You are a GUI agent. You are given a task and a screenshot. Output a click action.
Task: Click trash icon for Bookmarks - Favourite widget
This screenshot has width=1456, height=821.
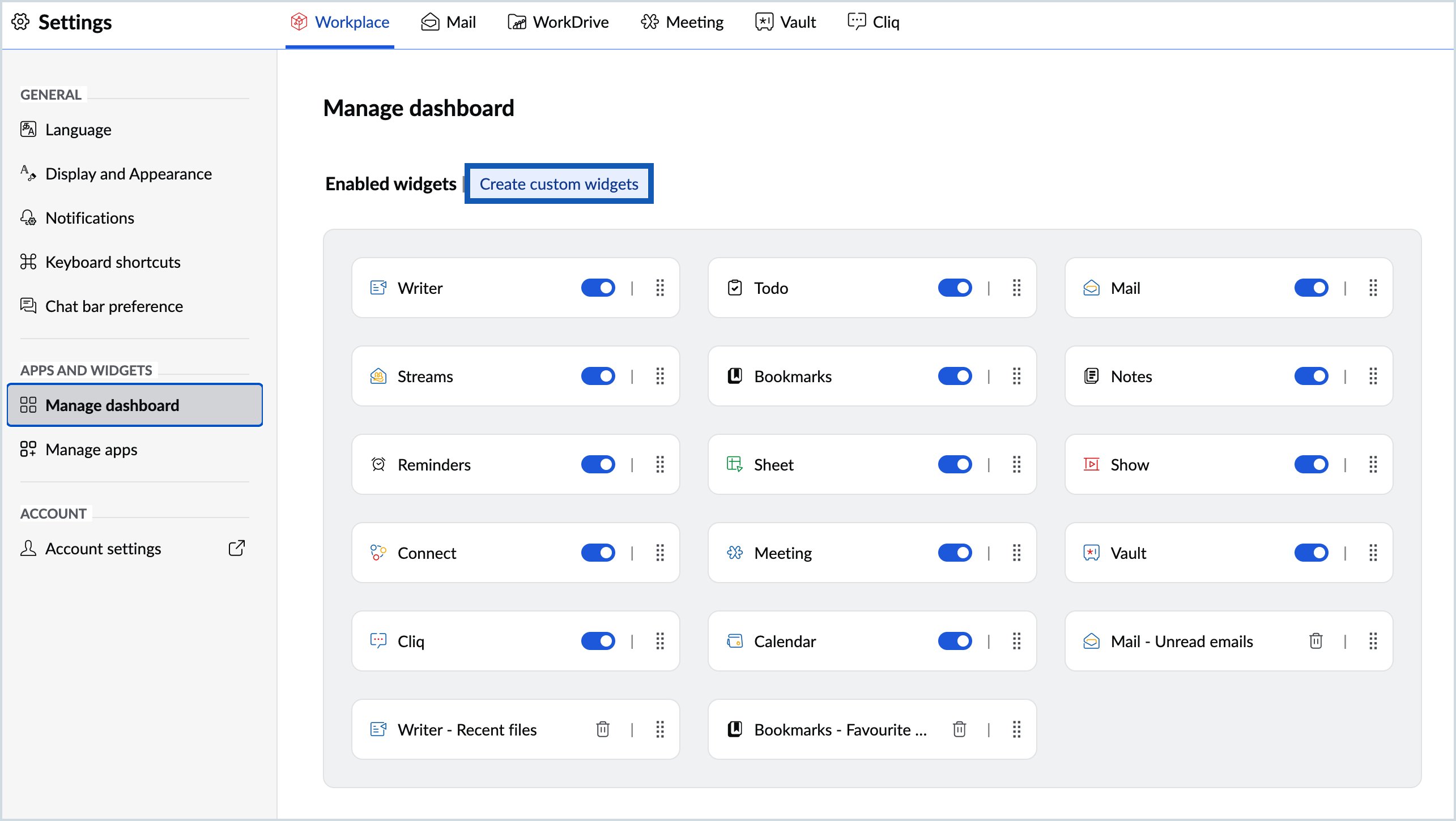point(959,729)
